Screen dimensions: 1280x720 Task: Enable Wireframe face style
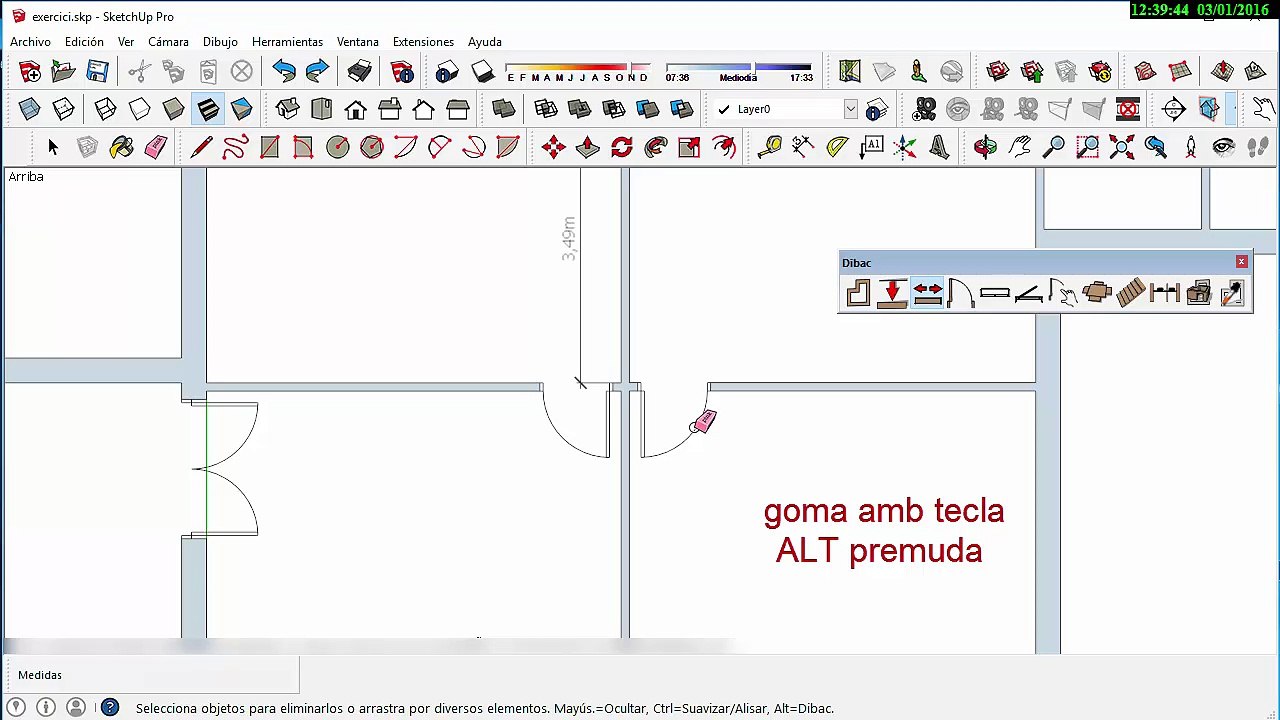(x=105, y=109)
